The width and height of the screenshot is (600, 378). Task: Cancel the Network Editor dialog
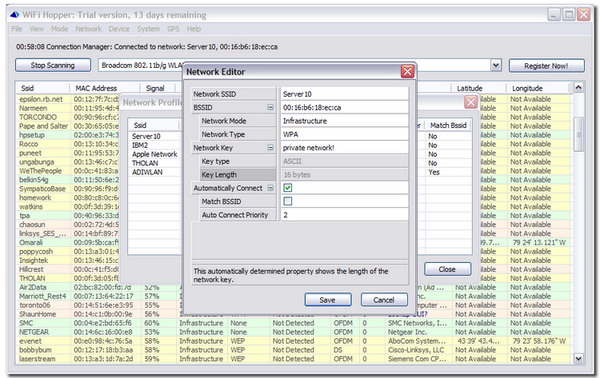click(383, 300)
